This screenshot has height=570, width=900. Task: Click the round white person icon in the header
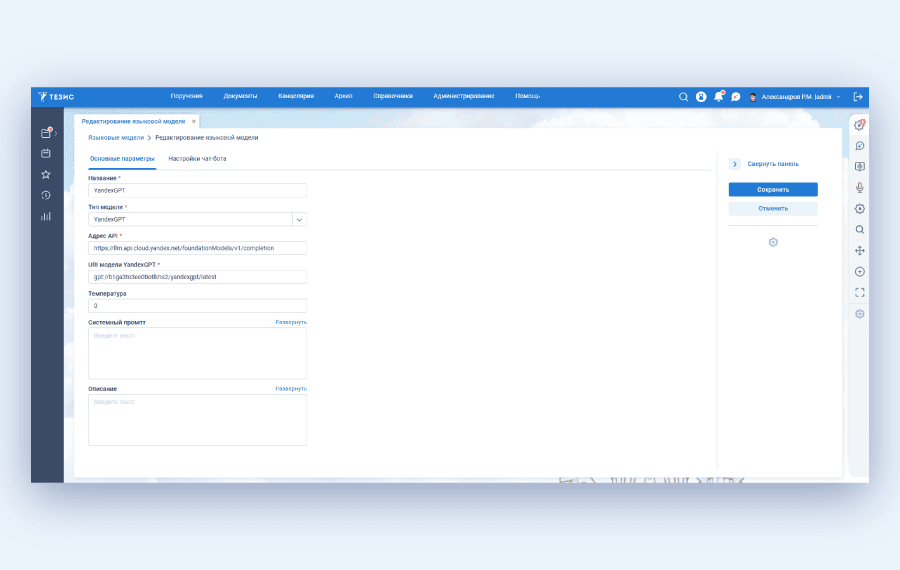tap(701, 96)
